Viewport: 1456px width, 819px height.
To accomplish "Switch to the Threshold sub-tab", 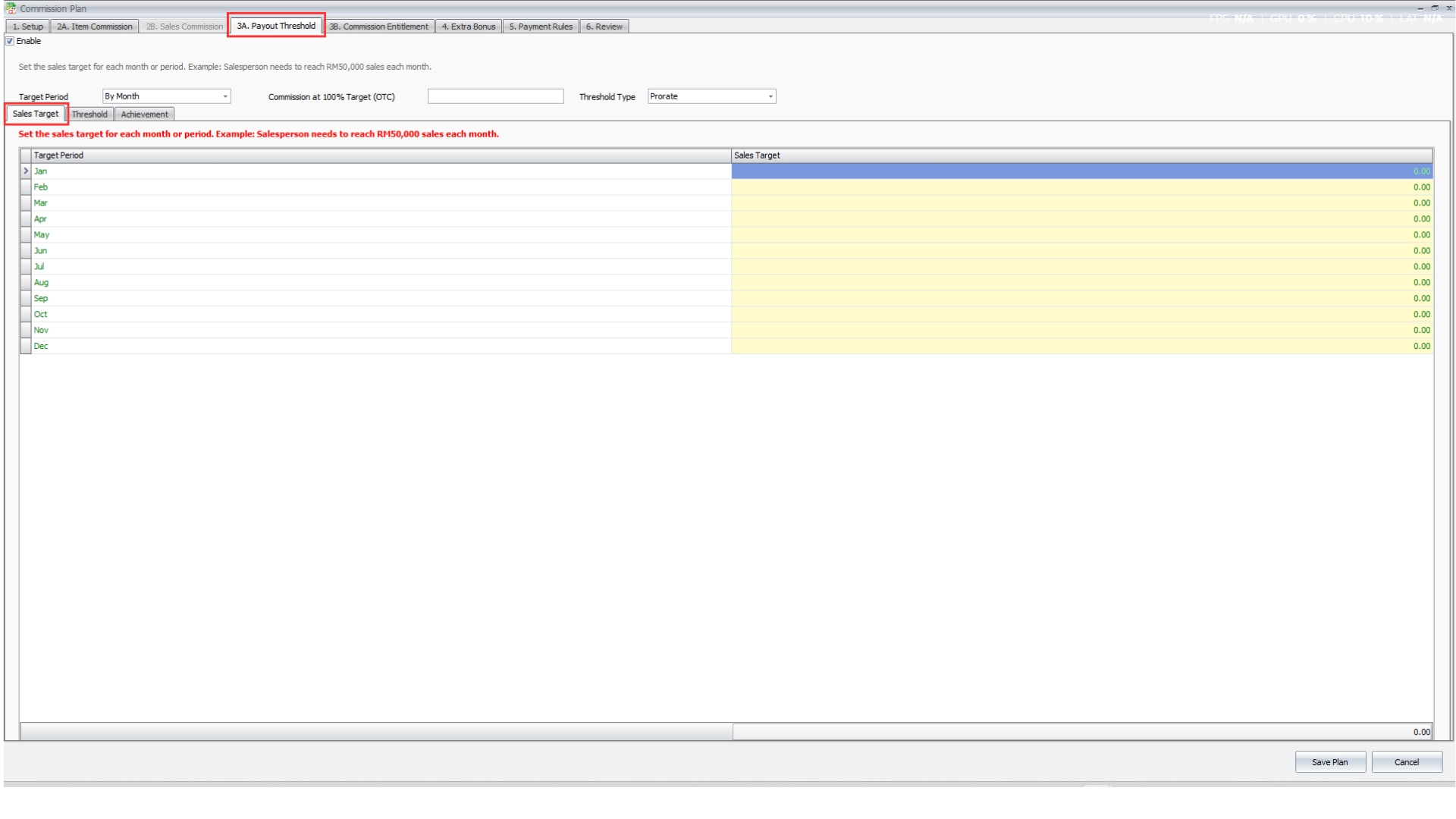I will (x=89, y=115).
